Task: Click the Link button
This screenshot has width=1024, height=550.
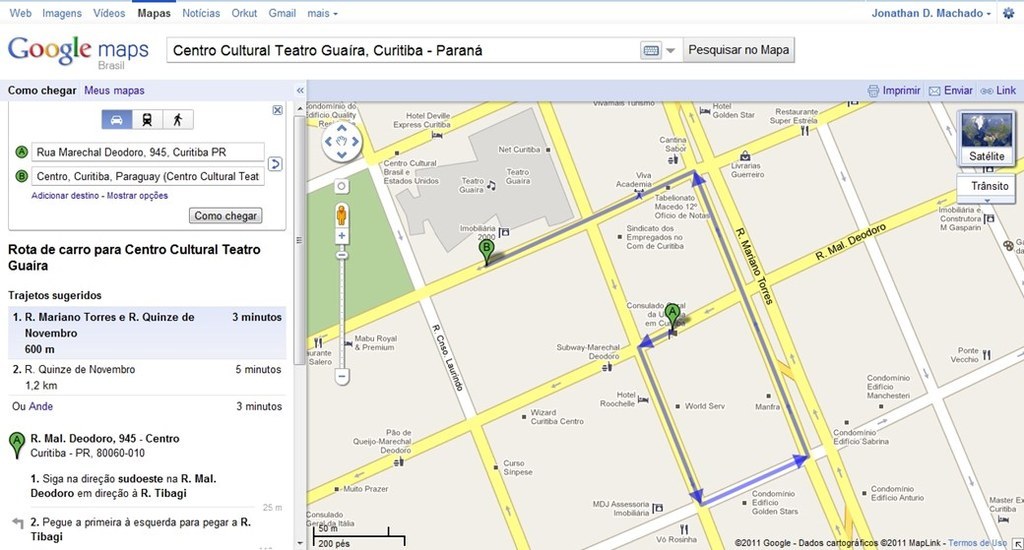Action: 999,91
